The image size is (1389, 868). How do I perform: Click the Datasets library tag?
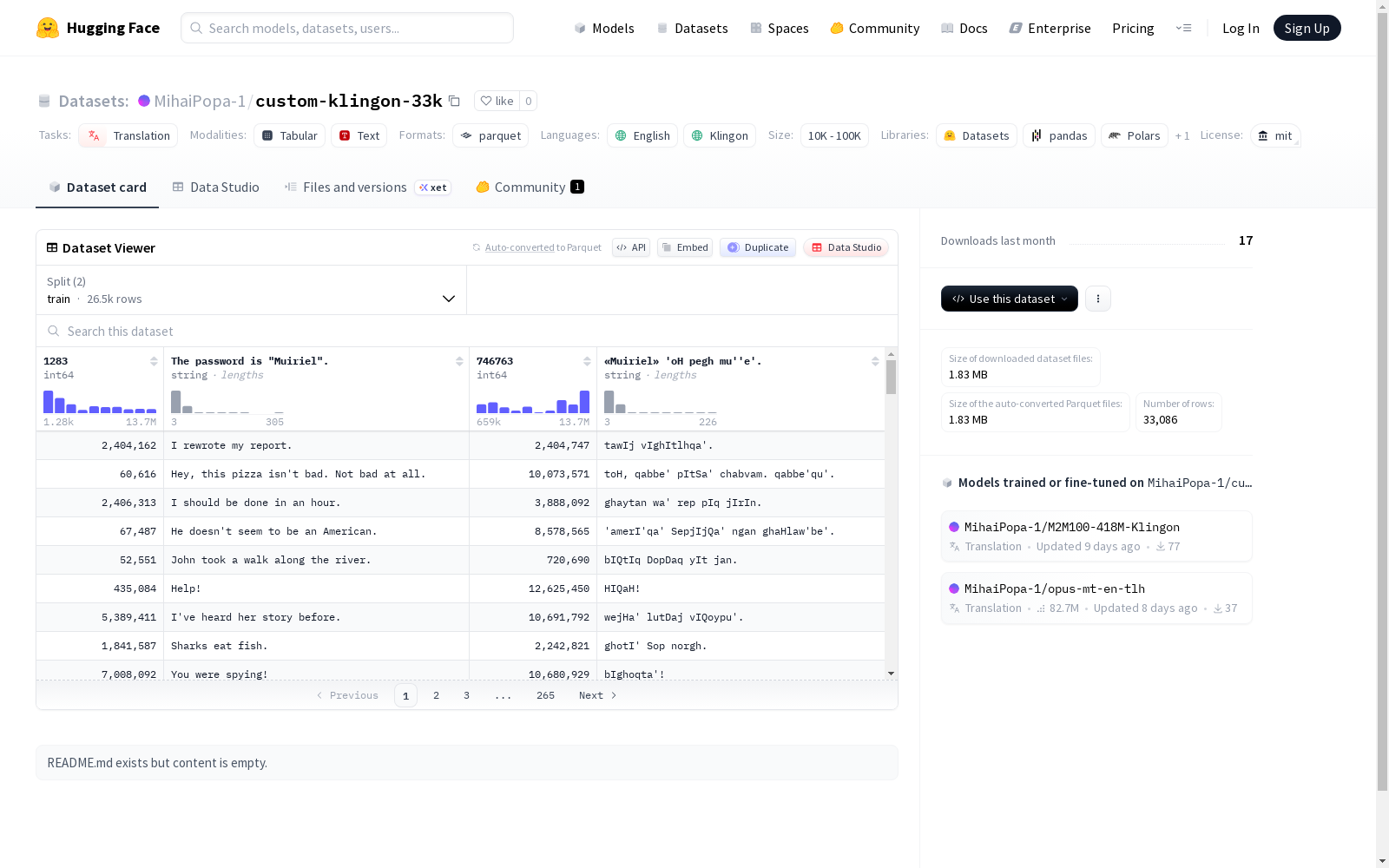[977, 135]
